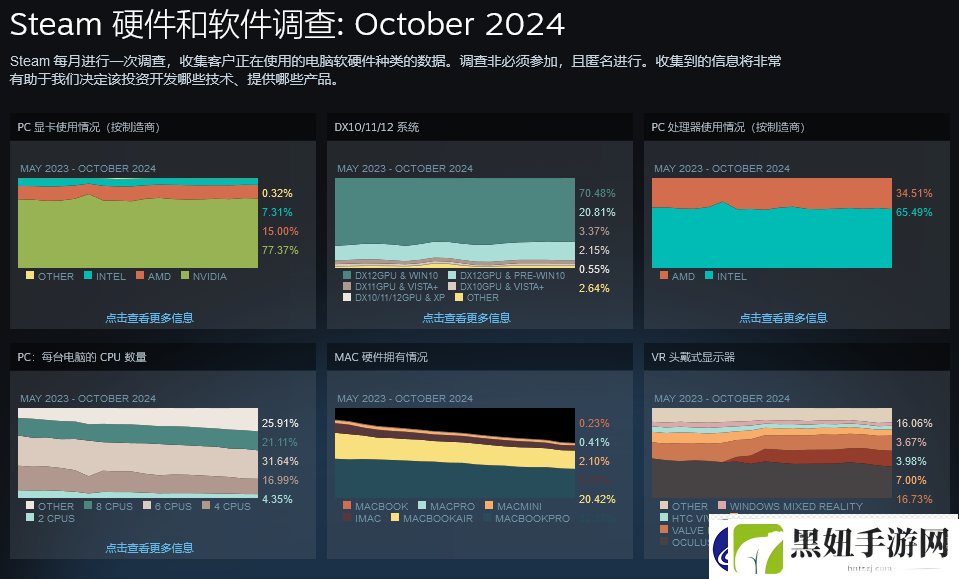
Task: Click the 15.00% value in graphics card panel
Action: [280, 231]
